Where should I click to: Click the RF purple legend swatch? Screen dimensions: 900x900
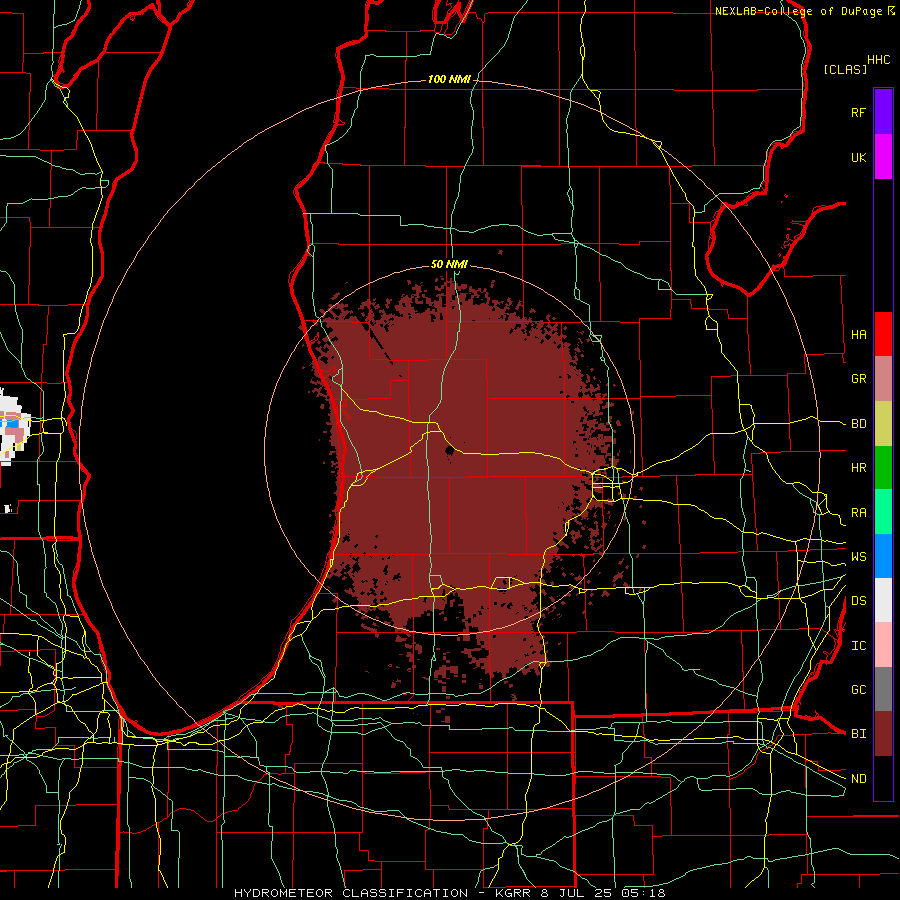(883, 112)
